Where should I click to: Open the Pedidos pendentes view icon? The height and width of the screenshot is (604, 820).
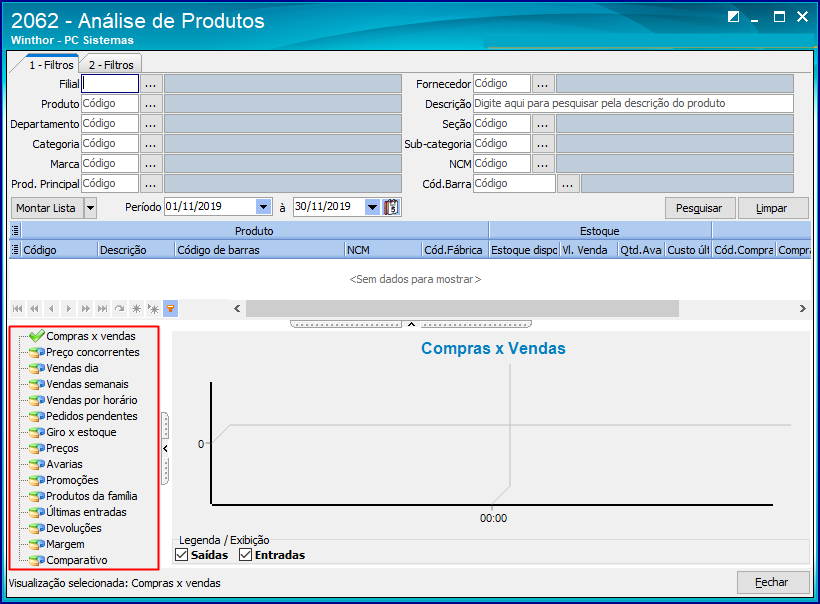37,416
